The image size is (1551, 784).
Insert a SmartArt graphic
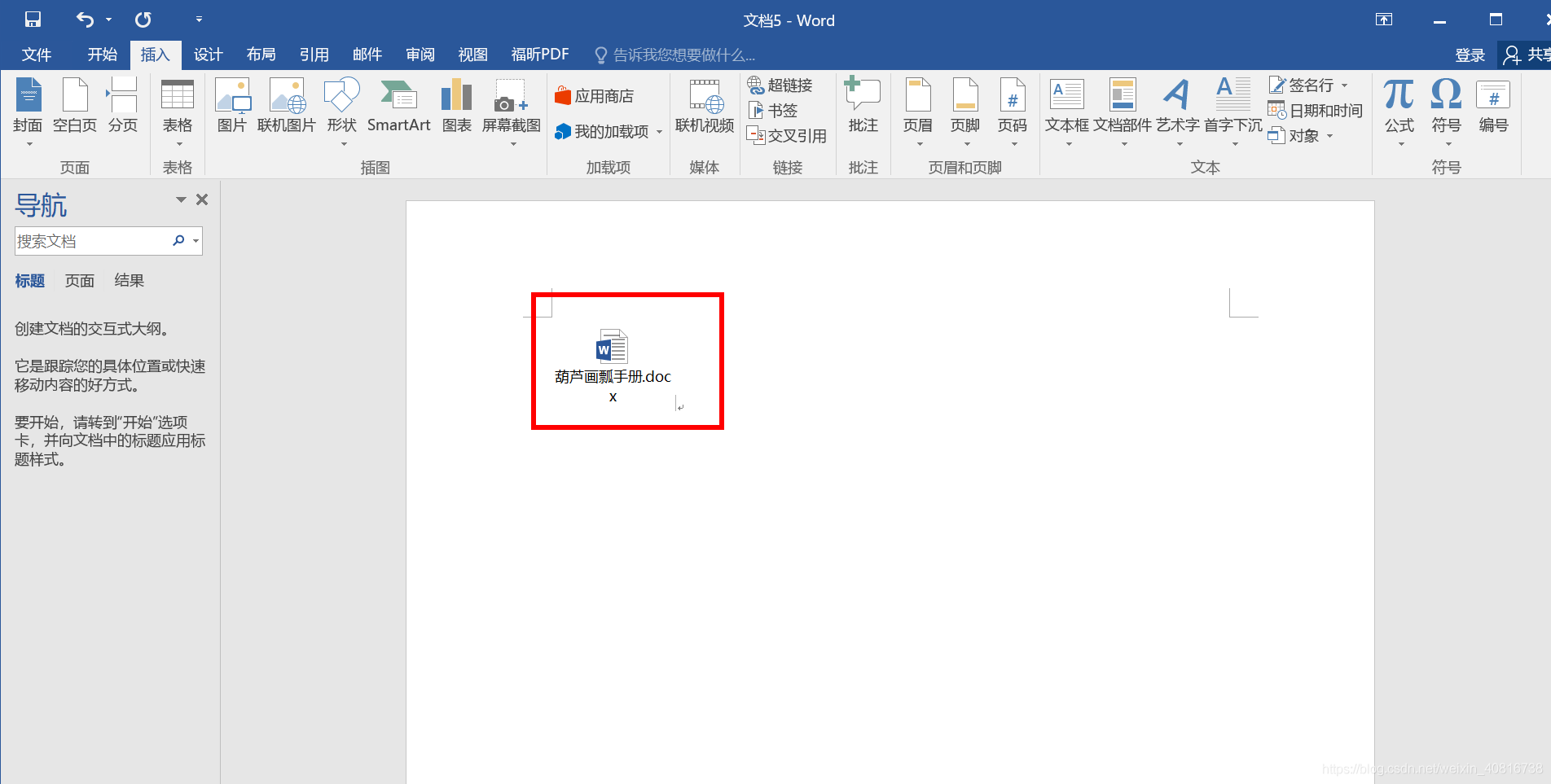(399, 106)
